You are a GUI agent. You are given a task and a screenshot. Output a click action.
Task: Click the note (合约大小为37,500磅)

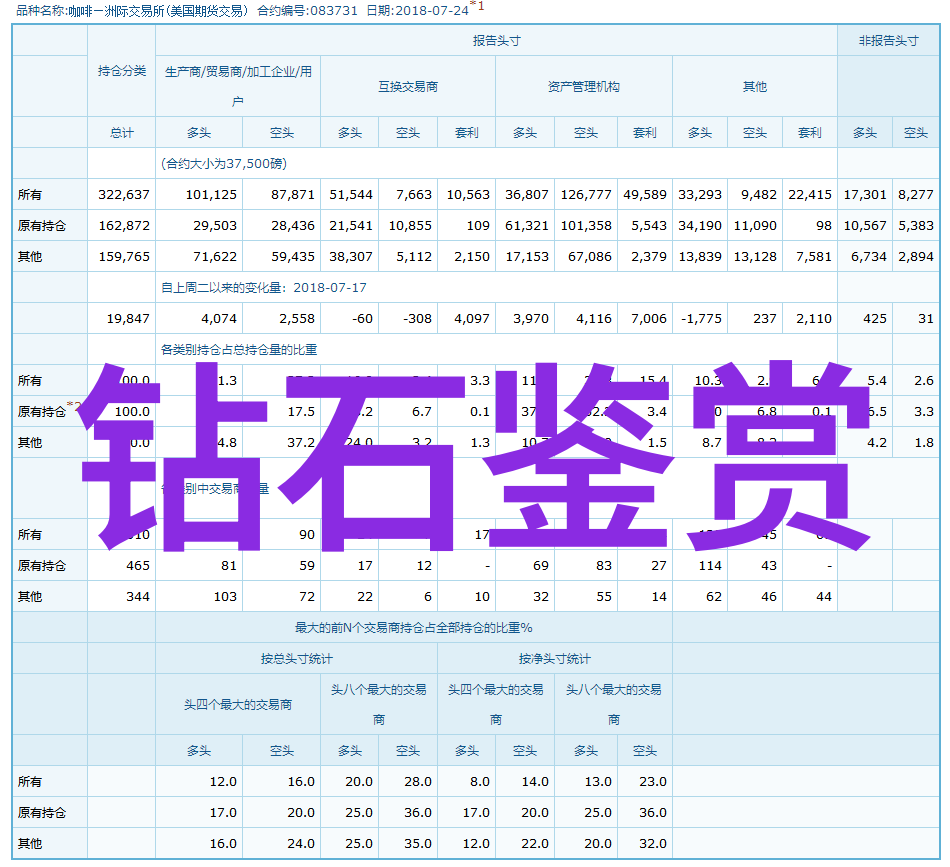pyautogui.click(x=224, y=164)
